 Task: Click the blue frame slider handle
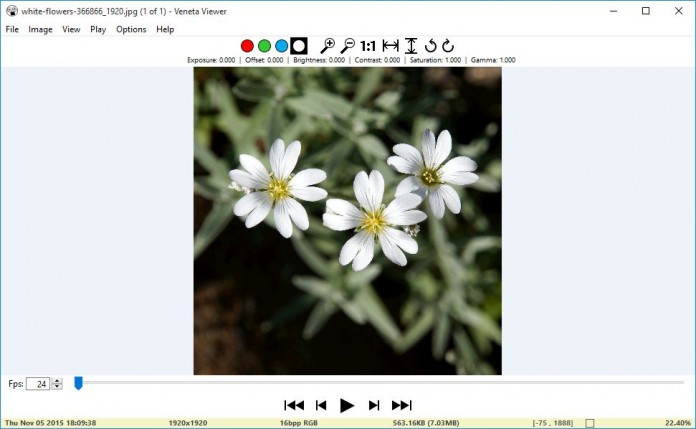tap(78, 383)
